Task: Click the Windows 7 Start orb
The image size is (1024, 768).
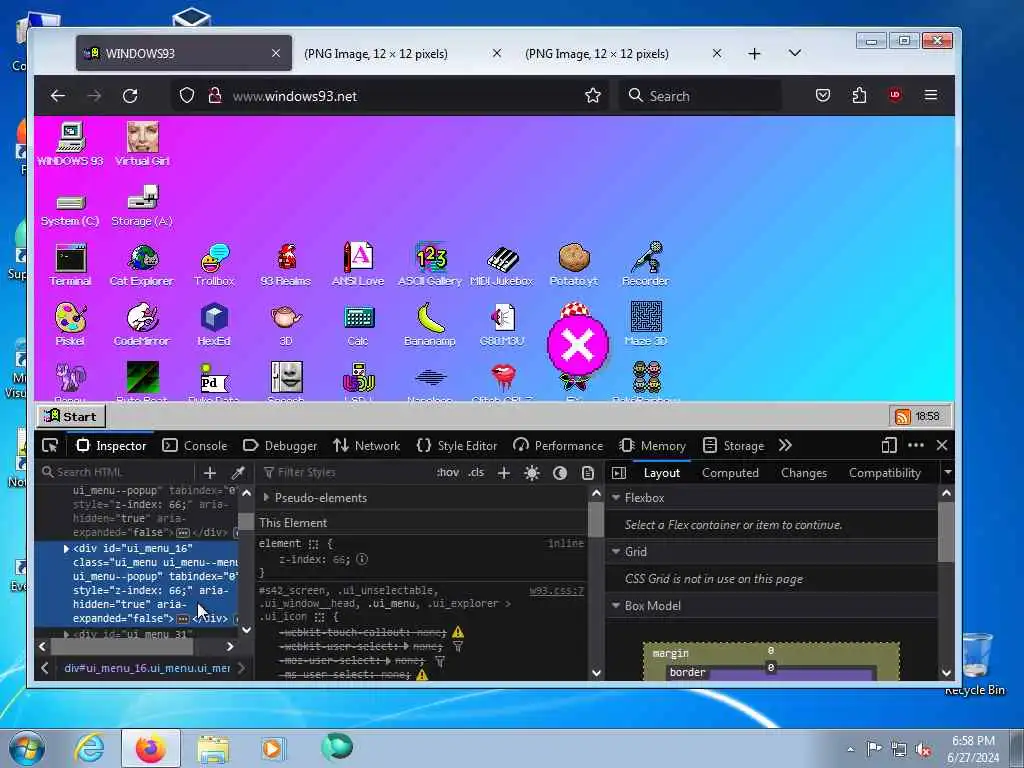Action: (26, 748)
